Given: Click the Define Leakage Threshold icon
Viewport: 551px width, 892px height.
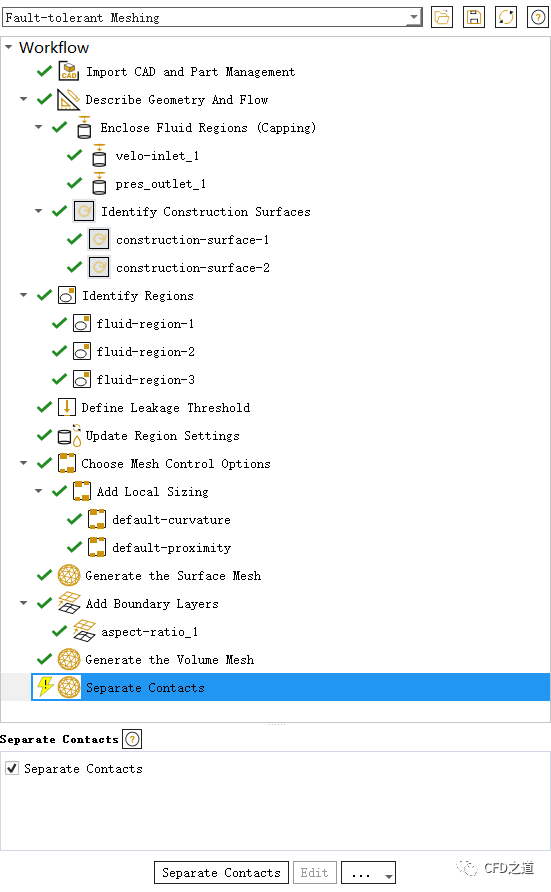Looking at the screenshot, I should [67, 407].
